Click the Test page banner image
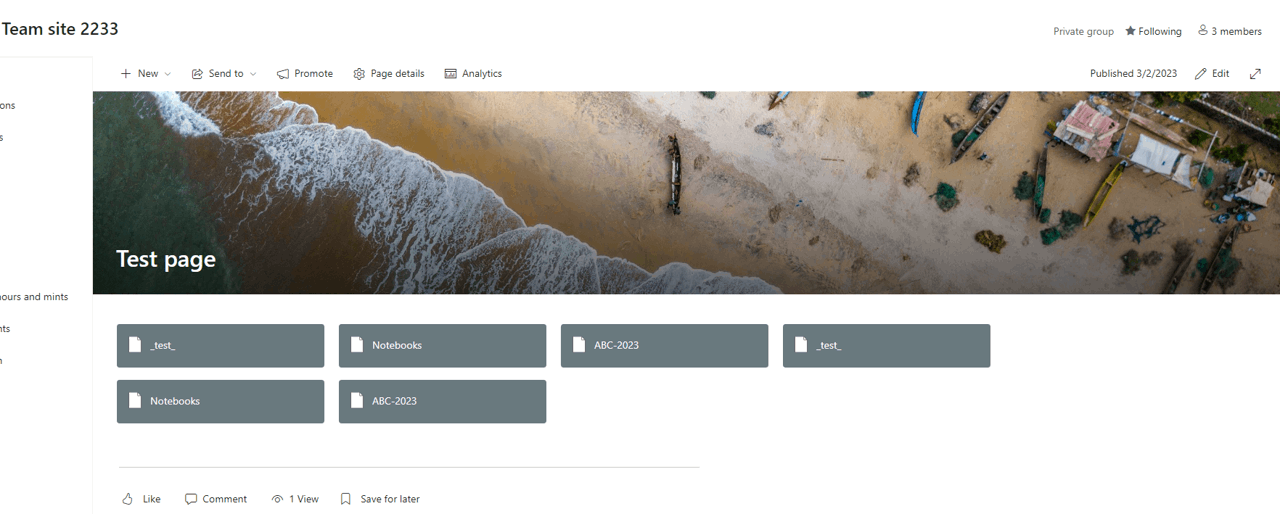 [x=686, y=193]
